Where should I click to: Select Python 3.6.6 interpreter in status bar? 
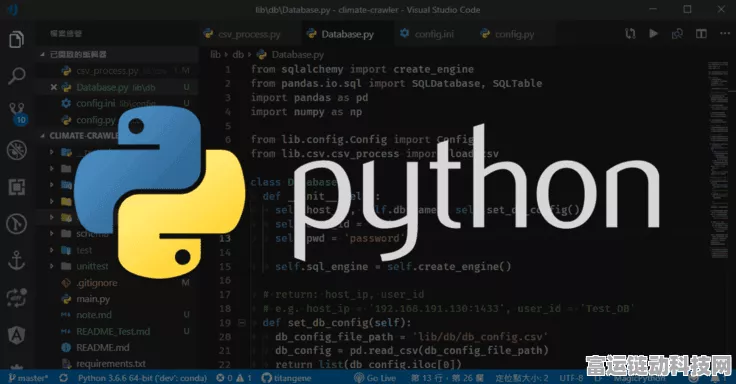(142, 378)
